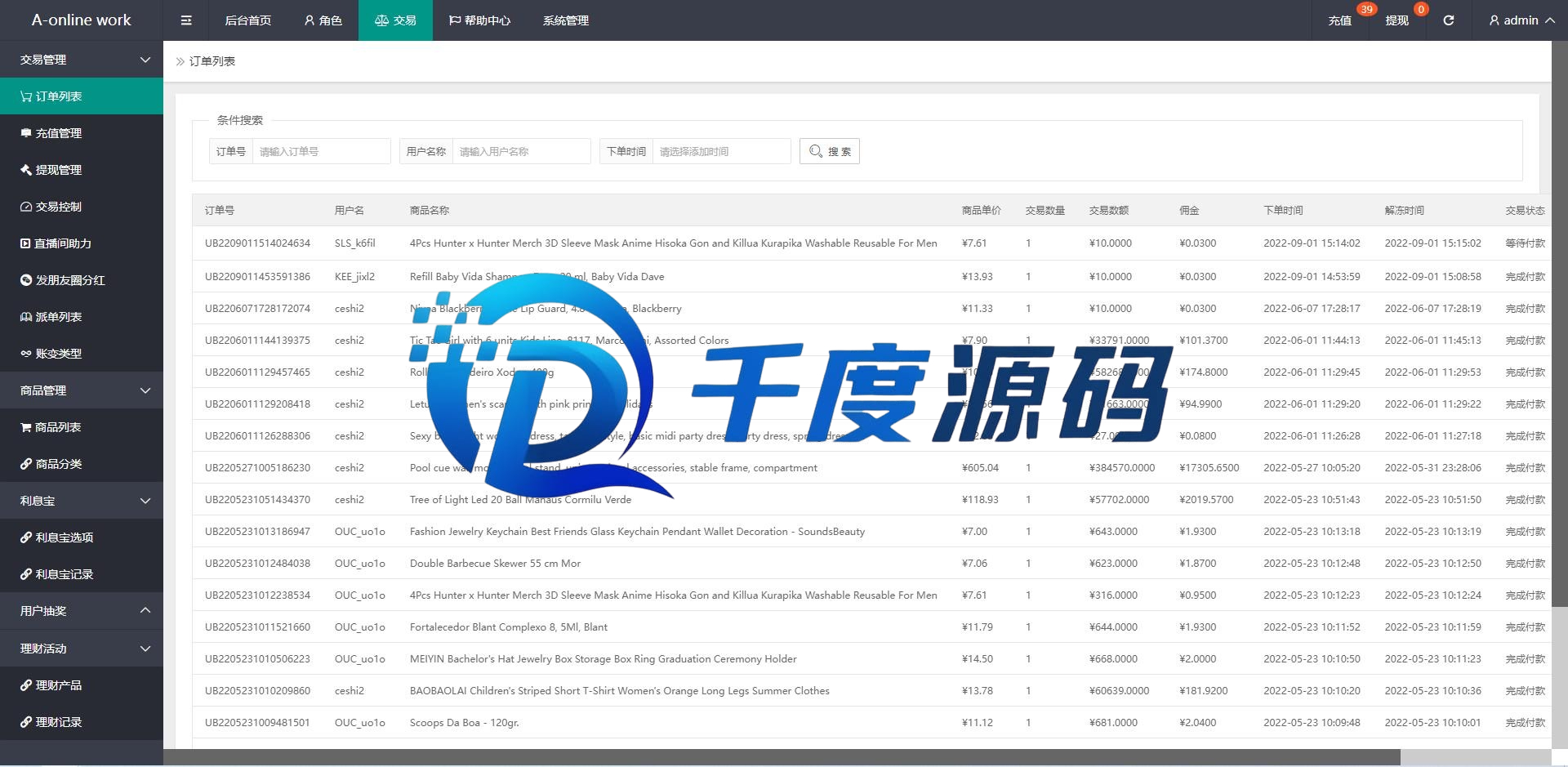Toggle the sidebar collapse hamburger icon
1568x767 pixels.
click(x=186, y=20)
